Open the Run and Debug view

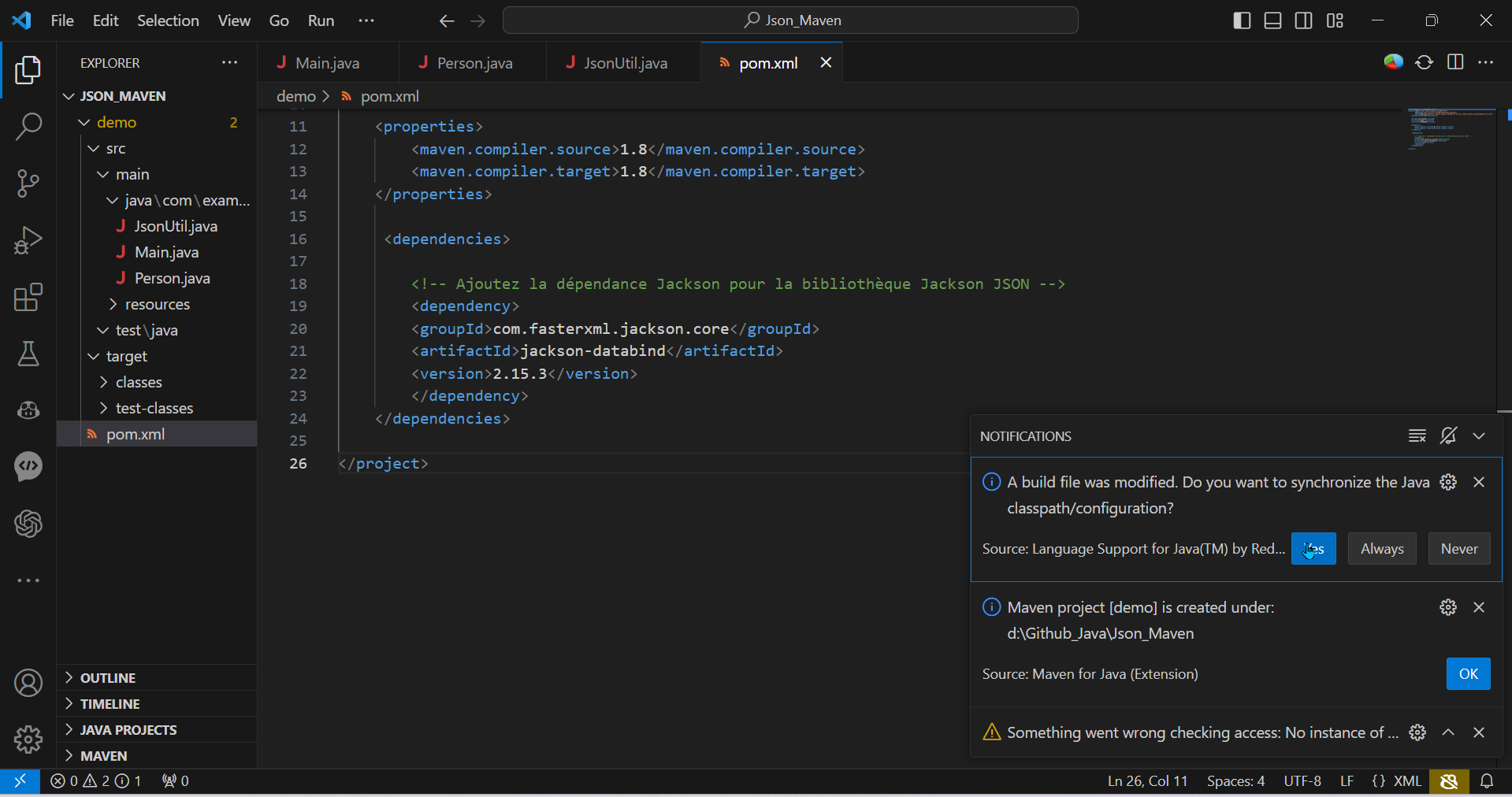coord(28,240)
